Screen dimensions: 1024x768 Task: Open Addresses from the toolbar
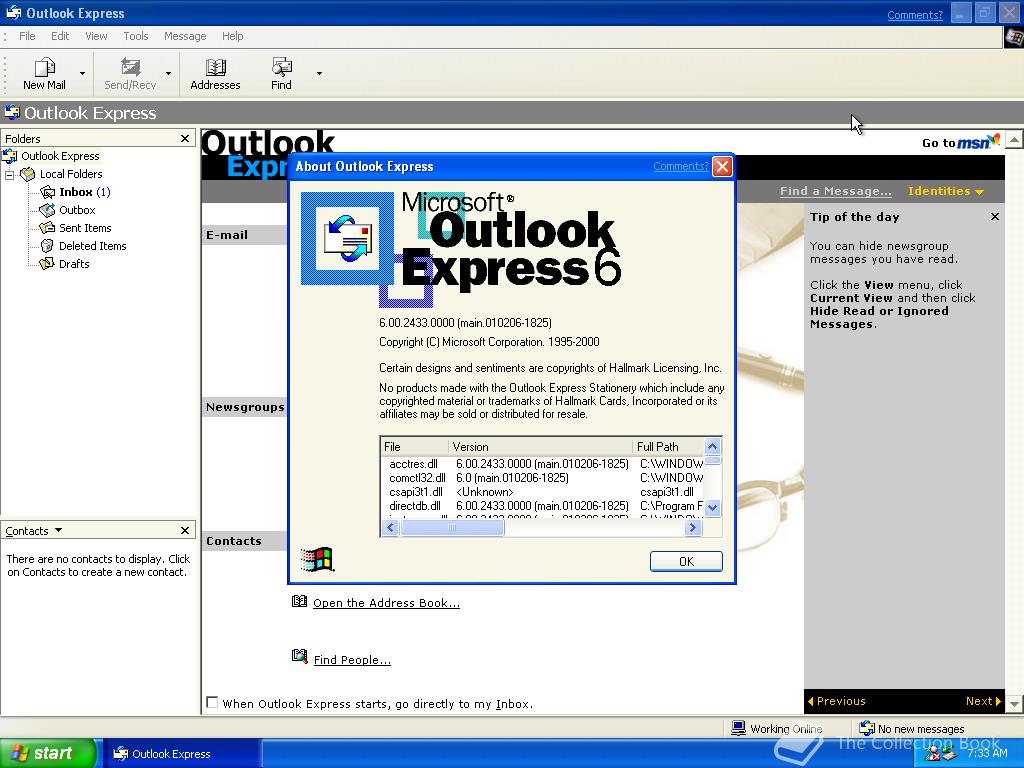pos(215,73)
